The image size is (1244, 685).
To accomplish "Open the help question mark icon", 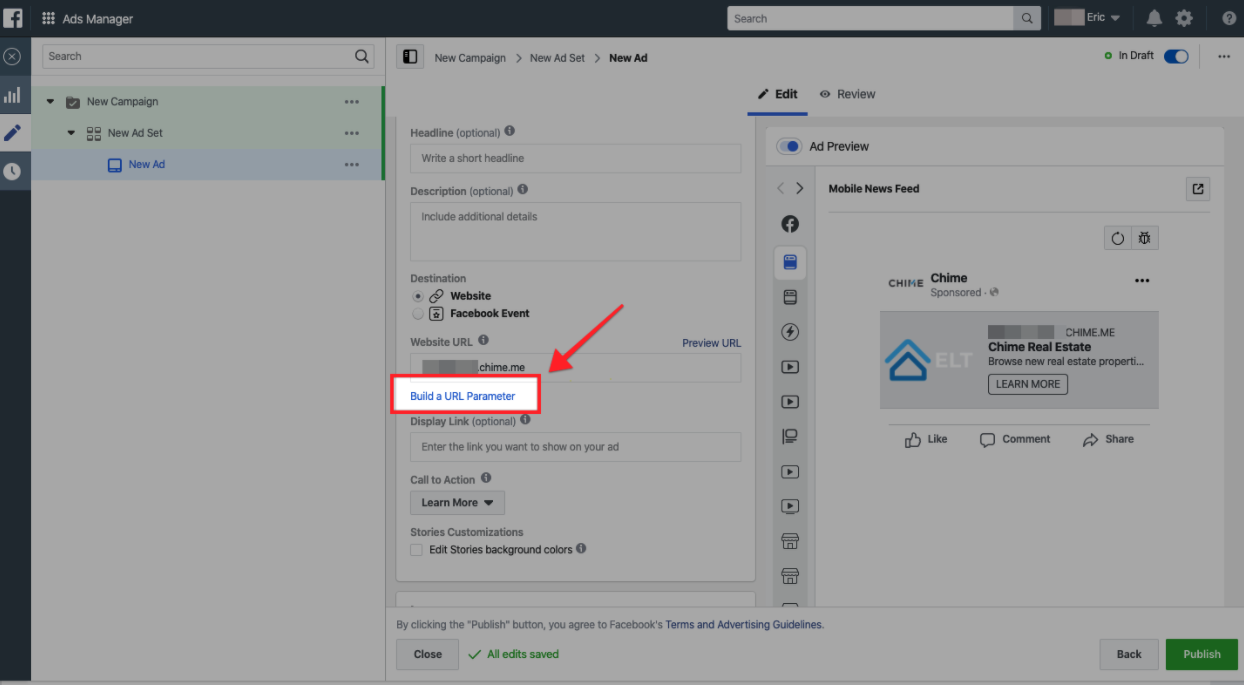I will (1229, 18).
